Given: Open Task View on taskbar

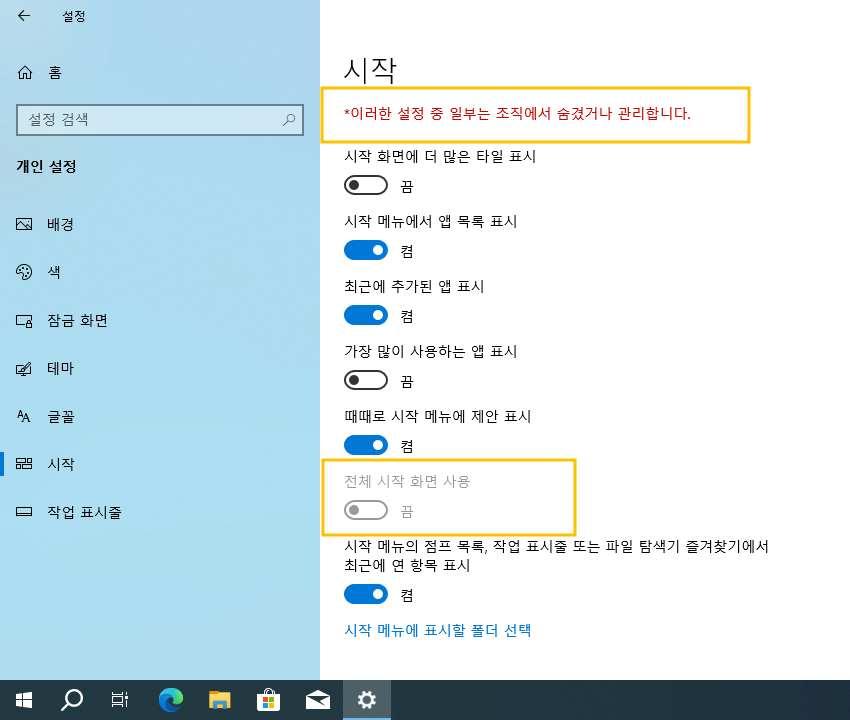Looking at the screenshot, I should click(x=120, y=700).
